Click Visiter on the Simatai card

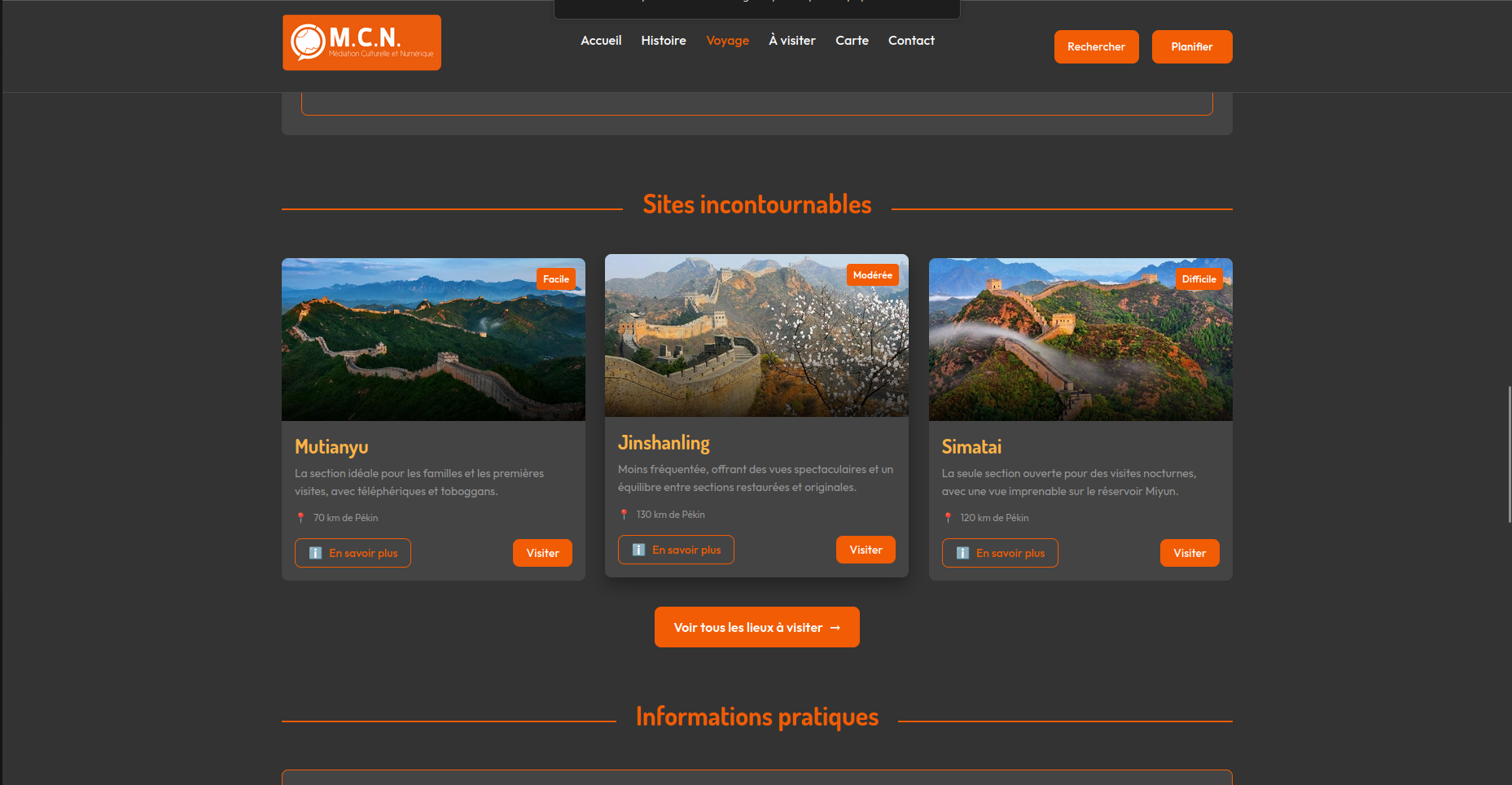click(1189, 553)
